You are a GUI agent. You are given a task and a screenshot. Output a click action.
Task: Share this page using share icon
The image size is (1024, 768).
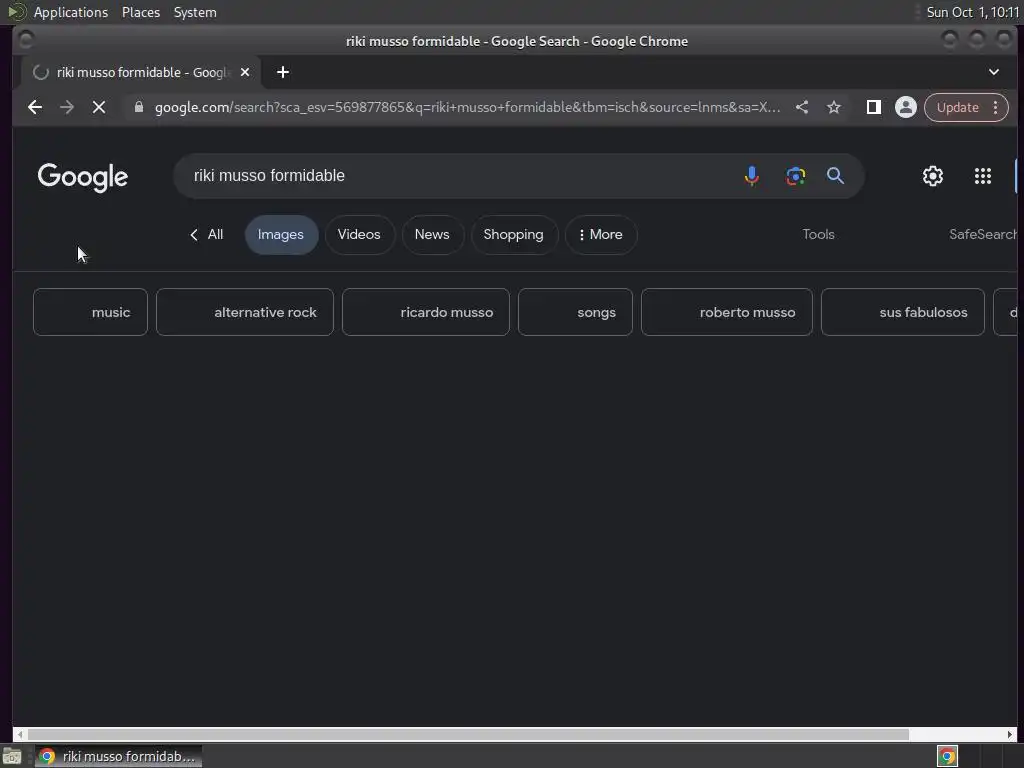coord(802,107)
